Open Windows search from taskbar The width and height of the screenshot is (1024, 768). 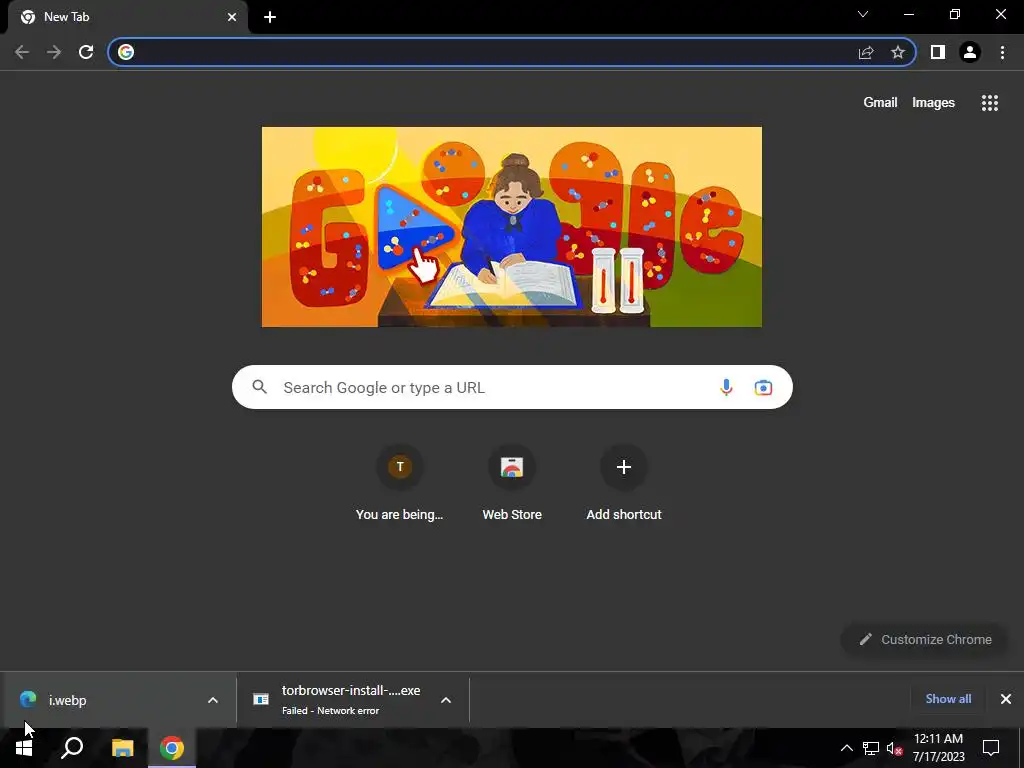pyautogui.click(x=72, y=748)
